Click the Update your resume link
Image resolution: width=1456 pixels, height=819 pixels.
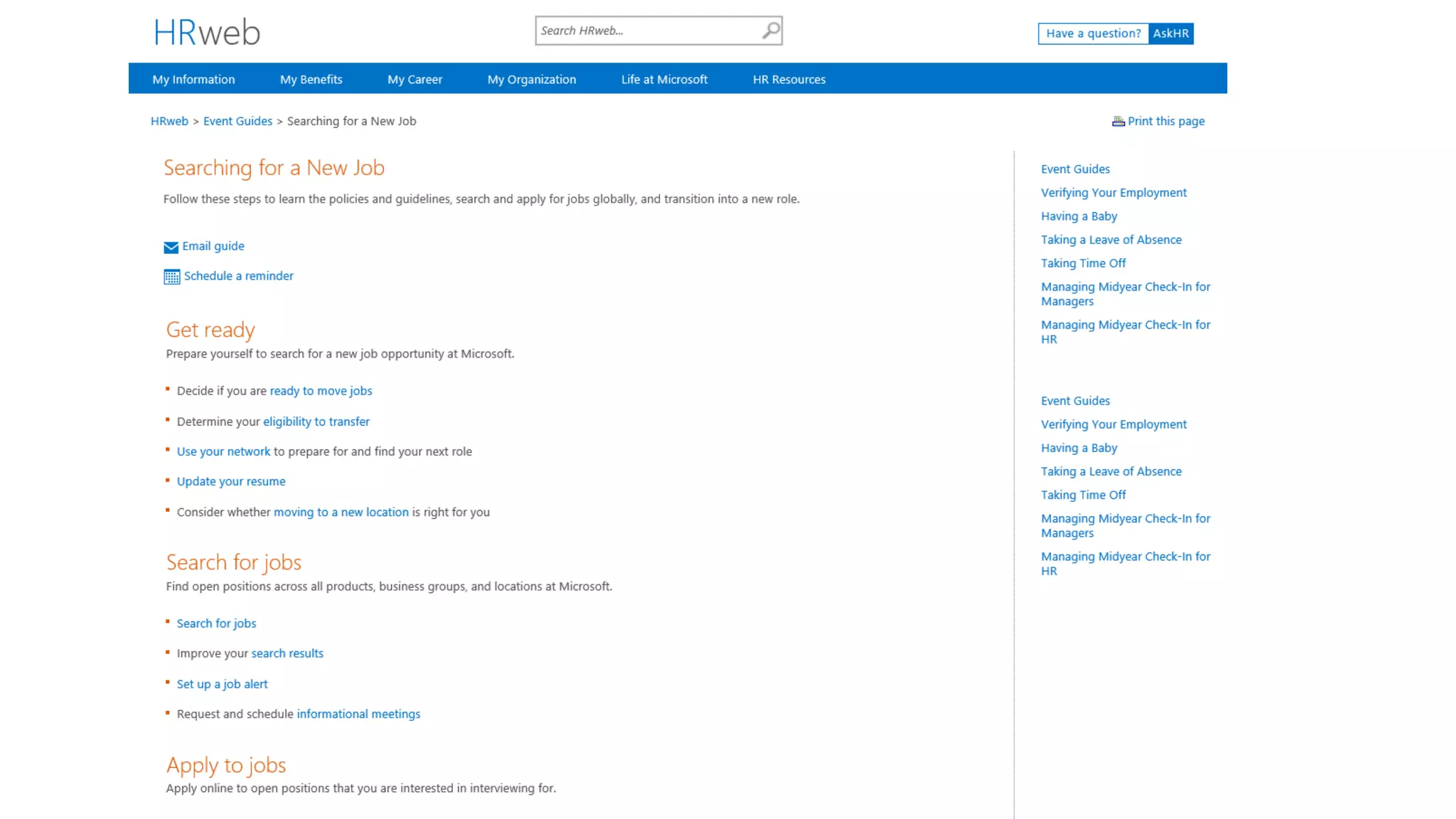tap(231, 481)
